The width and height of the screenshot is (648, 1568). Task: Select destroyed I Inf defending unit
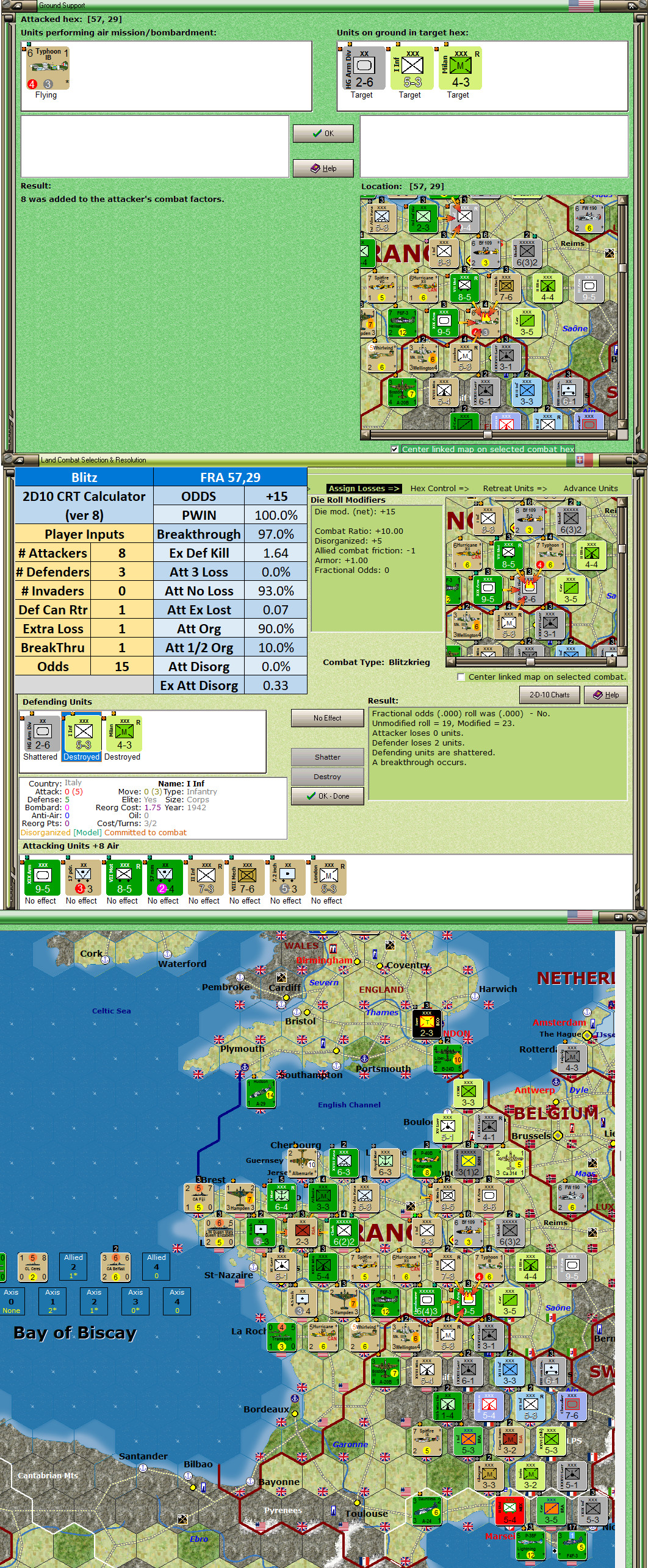click(x=82, y=734)
